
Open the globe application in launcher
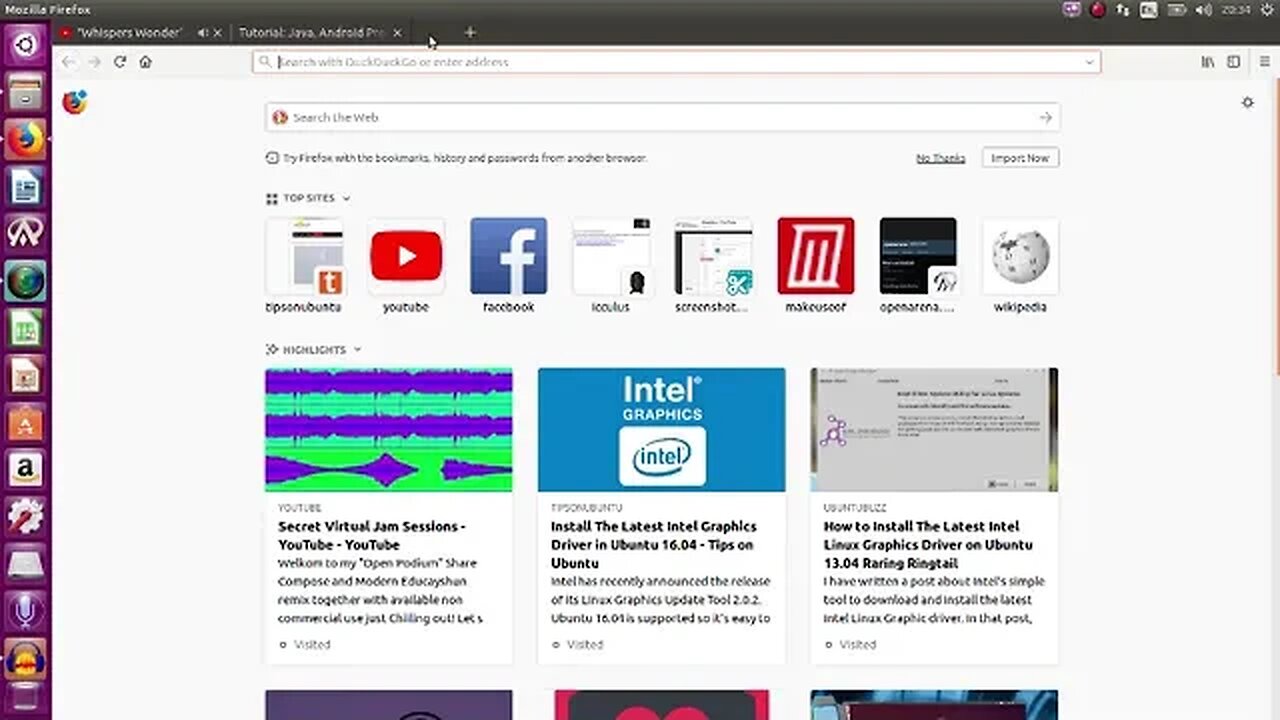point(25,281)
